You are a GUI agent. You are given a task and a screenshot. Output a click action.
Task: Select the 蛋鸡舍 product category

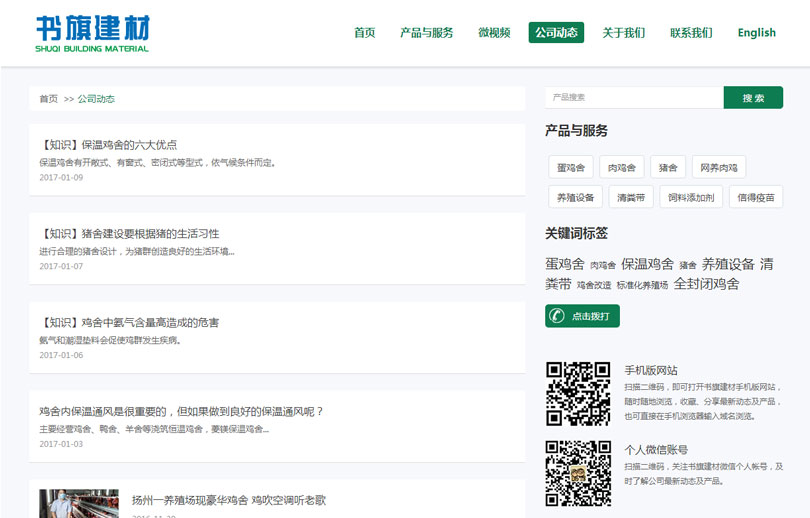pos(570,168)
